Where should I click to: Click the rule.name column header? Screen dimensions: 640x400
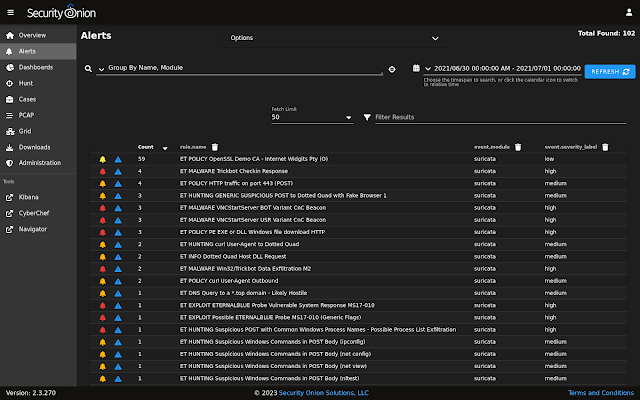[193, 147]
